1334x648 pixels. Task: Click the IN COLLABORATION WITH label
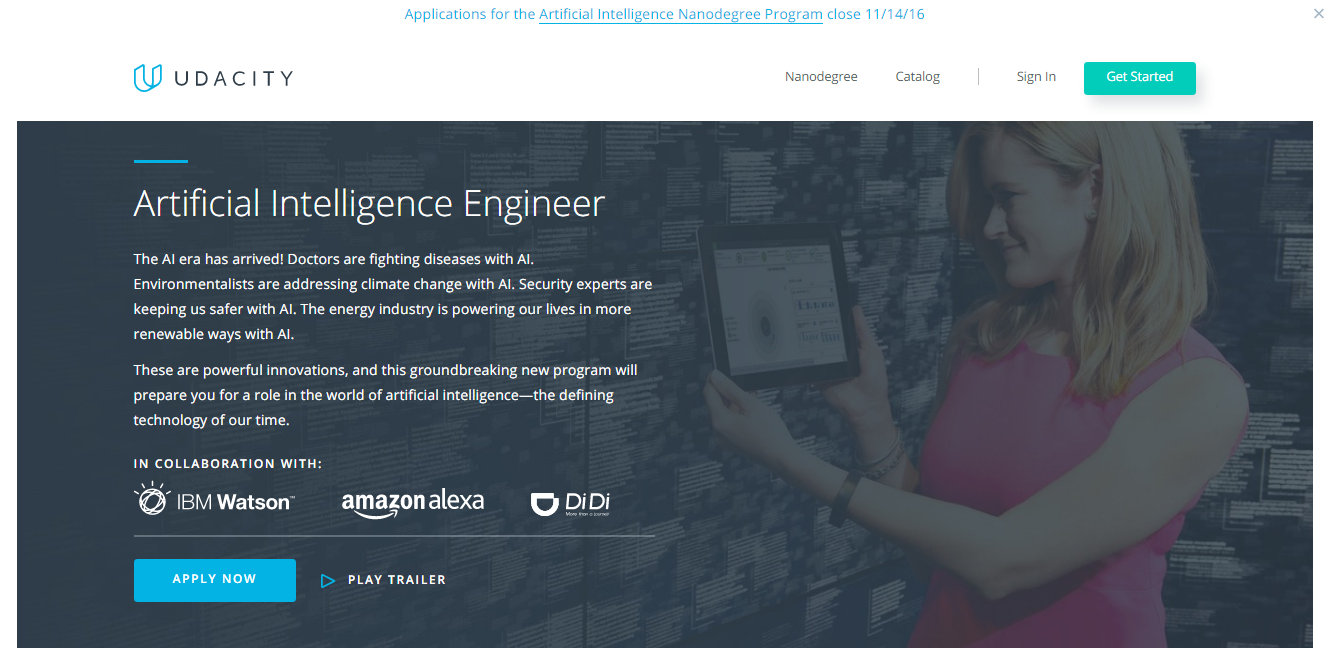228,464
